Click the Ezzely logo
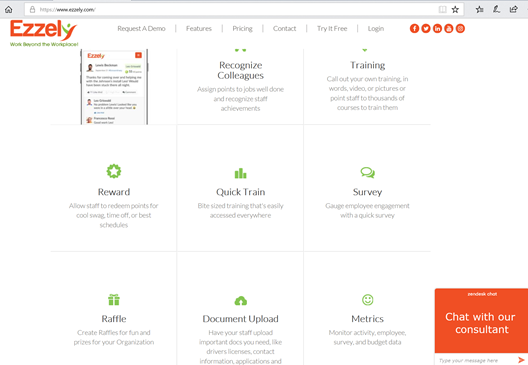Screen dimensions: 528x365 [x=43, y=33]
